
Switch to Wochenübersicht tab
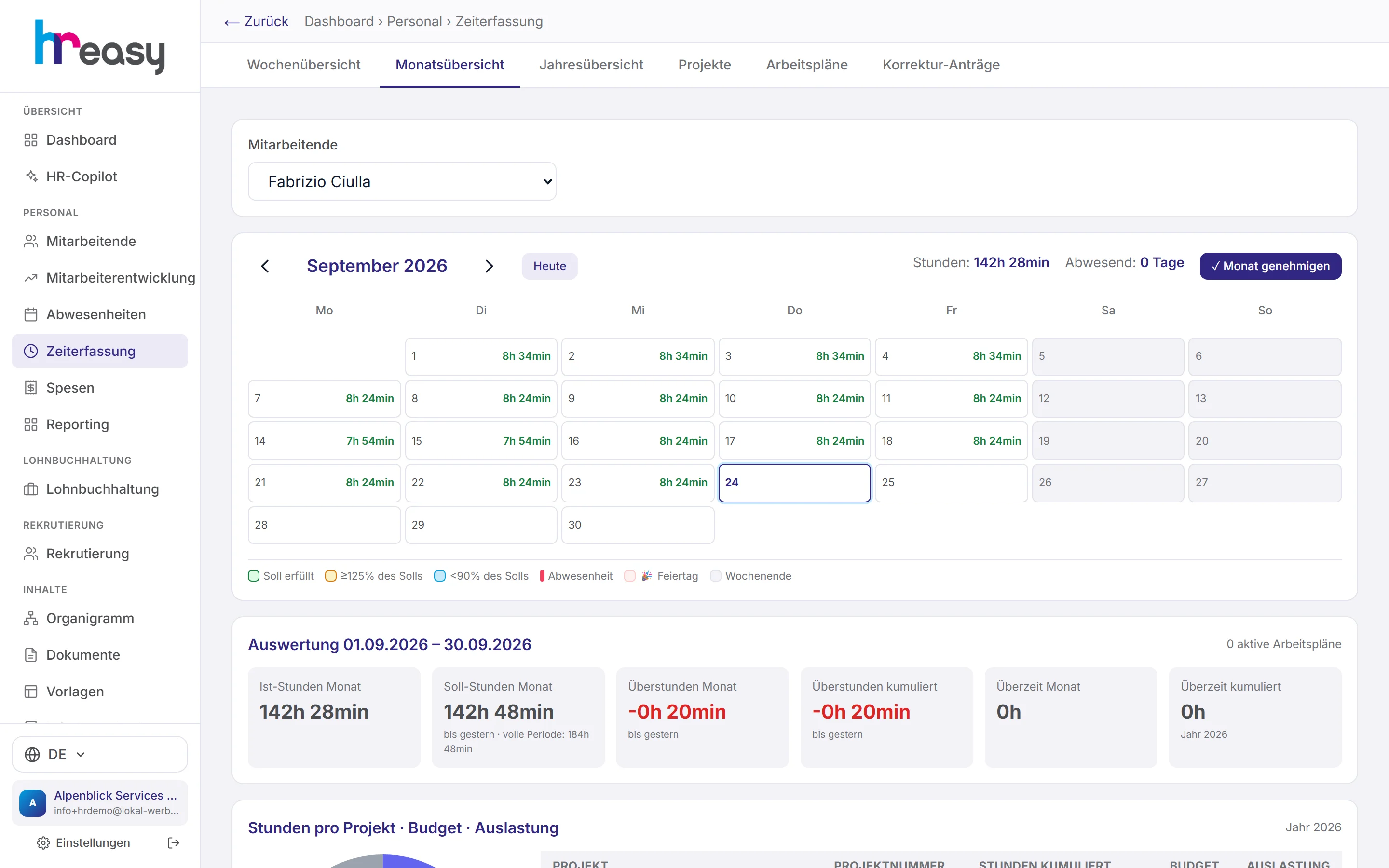(x=304, y=65)
